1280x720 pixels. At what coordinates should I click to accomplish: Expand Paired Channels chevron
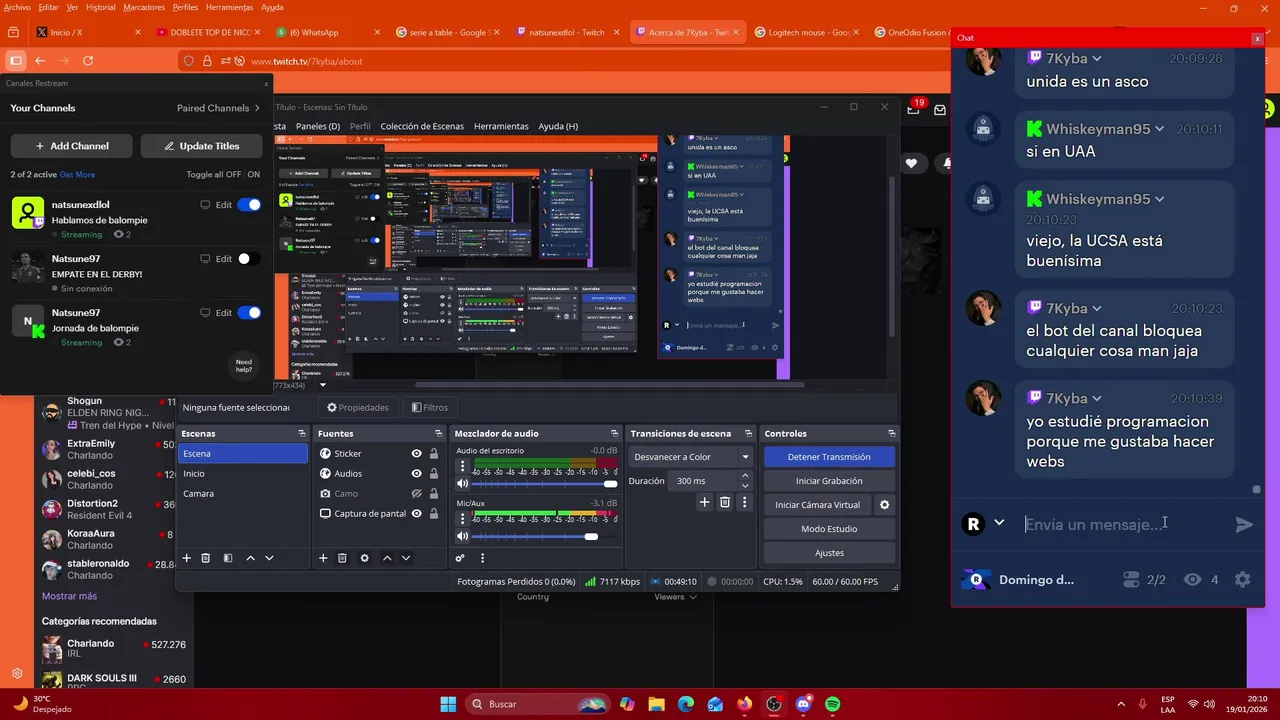pos(257,108)
